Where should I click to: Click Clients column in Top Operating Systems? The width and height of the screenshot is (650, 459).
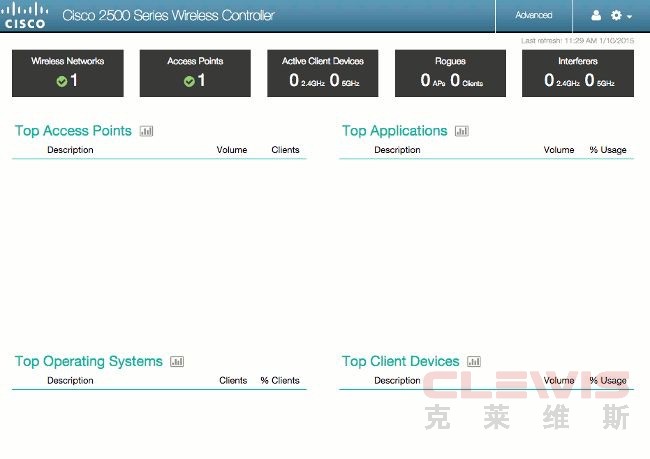(x=233, y=380)
